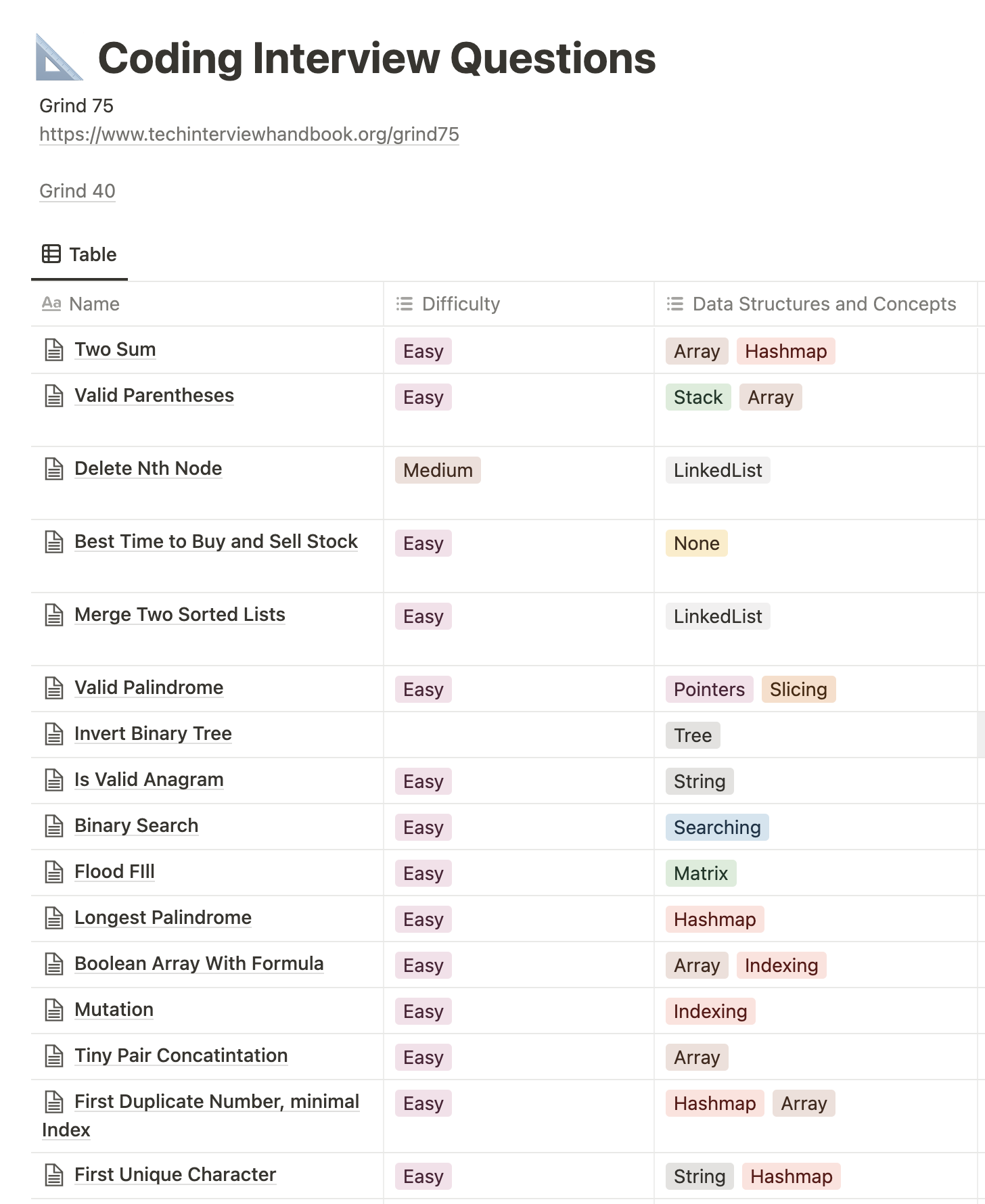Click the page icon beside Delete Nth Node
Viewport: 985px width, 1204px height.
coord(54,469)
